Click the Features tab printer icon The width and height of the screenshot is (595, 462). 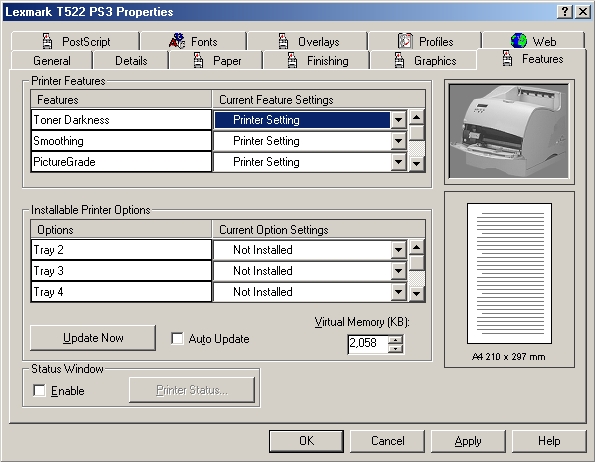507,58
